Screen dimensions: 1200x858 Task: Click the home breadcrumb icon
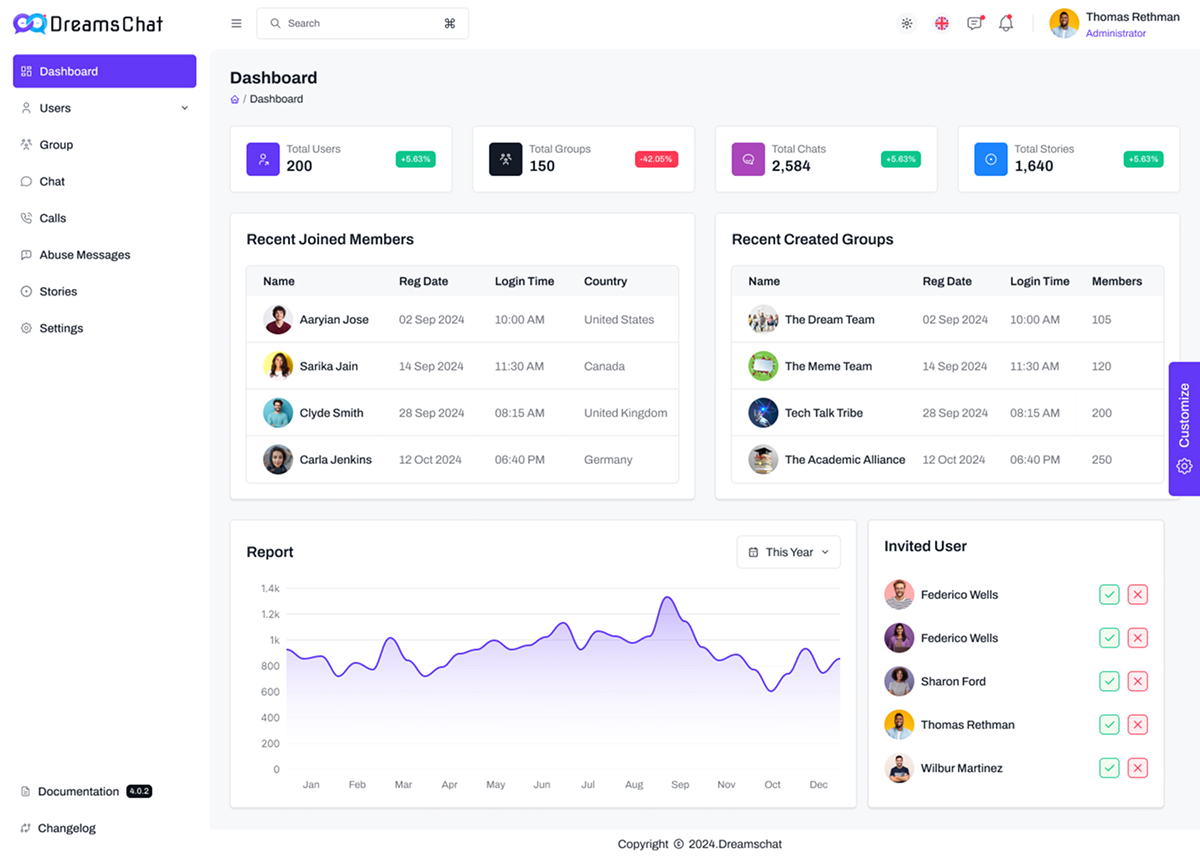235,99
